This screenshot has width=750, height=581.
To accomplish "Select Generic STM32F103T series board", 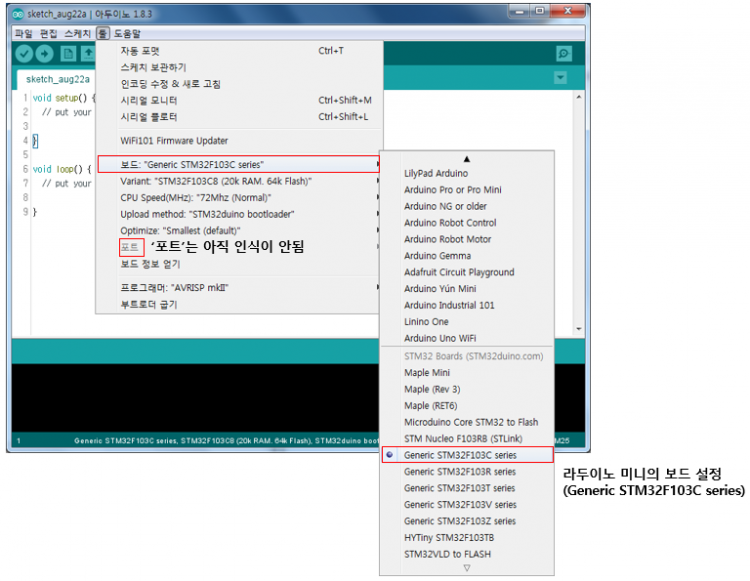I will (x=467, y=488).
